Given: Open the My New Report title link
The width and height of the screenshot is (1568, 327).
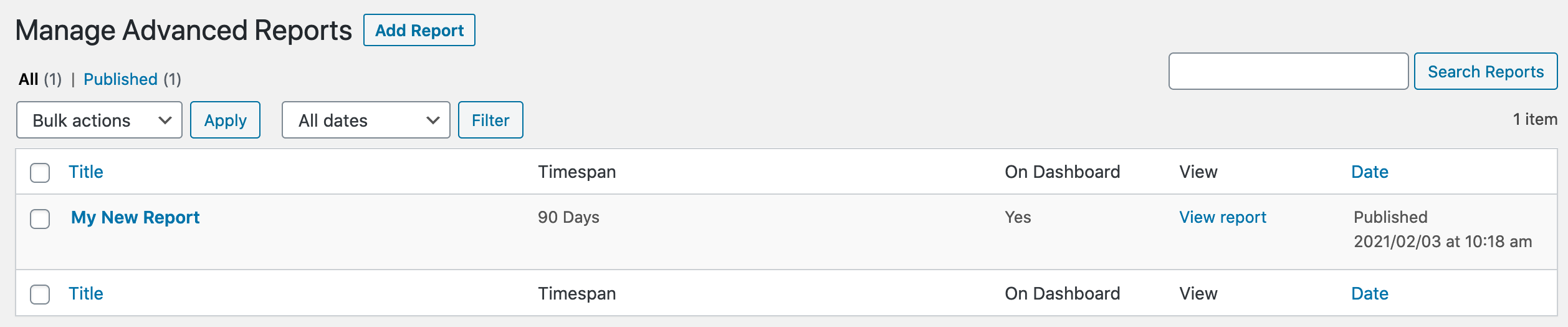Looking at the screenshot, I should pos(135,218).
